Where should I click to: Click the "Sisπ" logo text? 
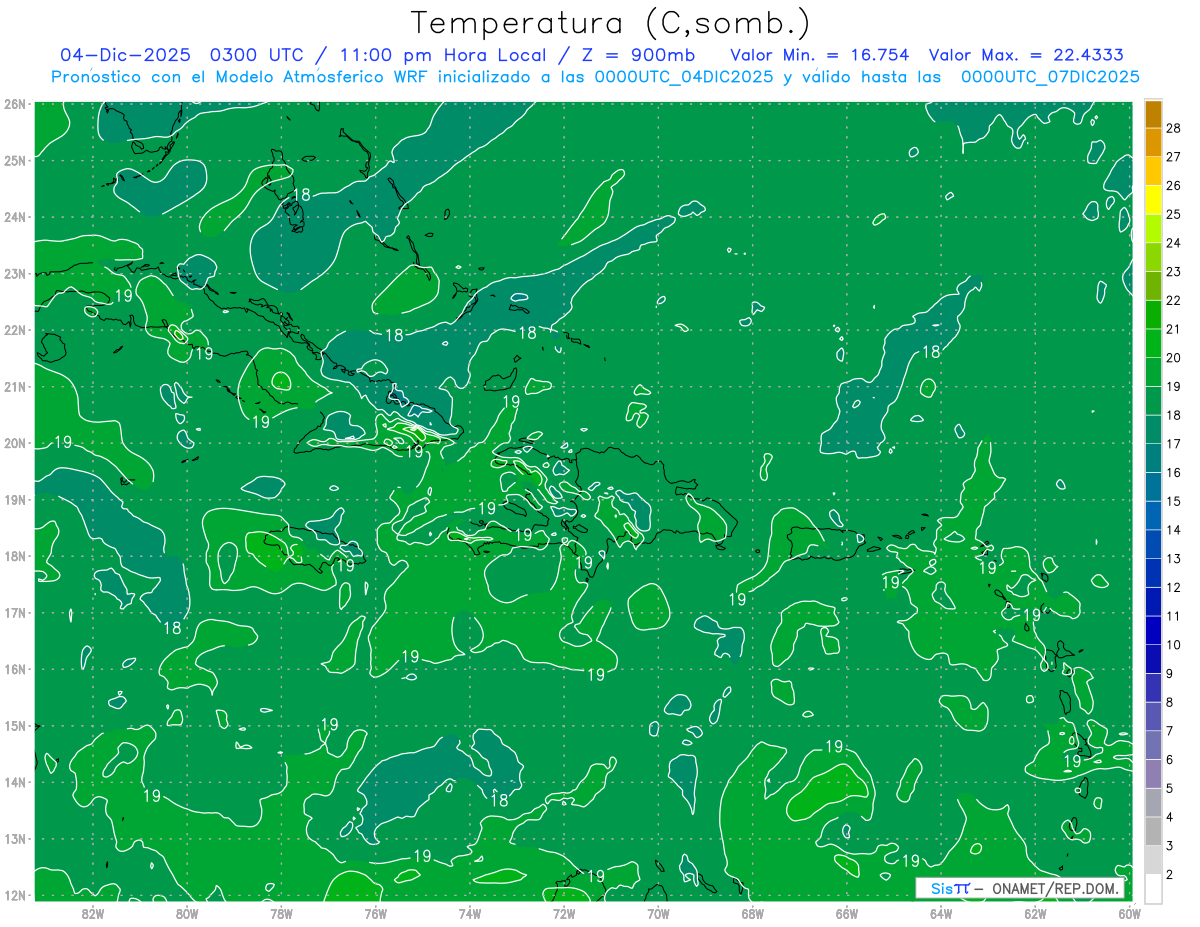click(949, 888)
